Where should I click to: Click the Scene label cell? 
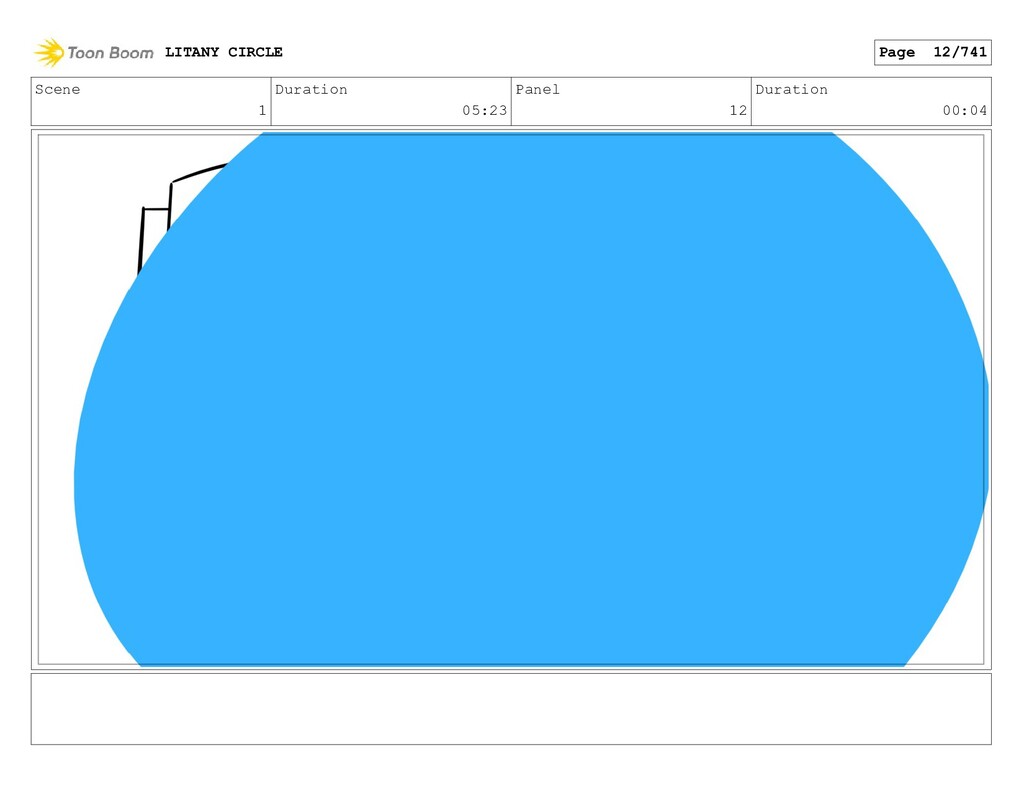pos(151,101)
